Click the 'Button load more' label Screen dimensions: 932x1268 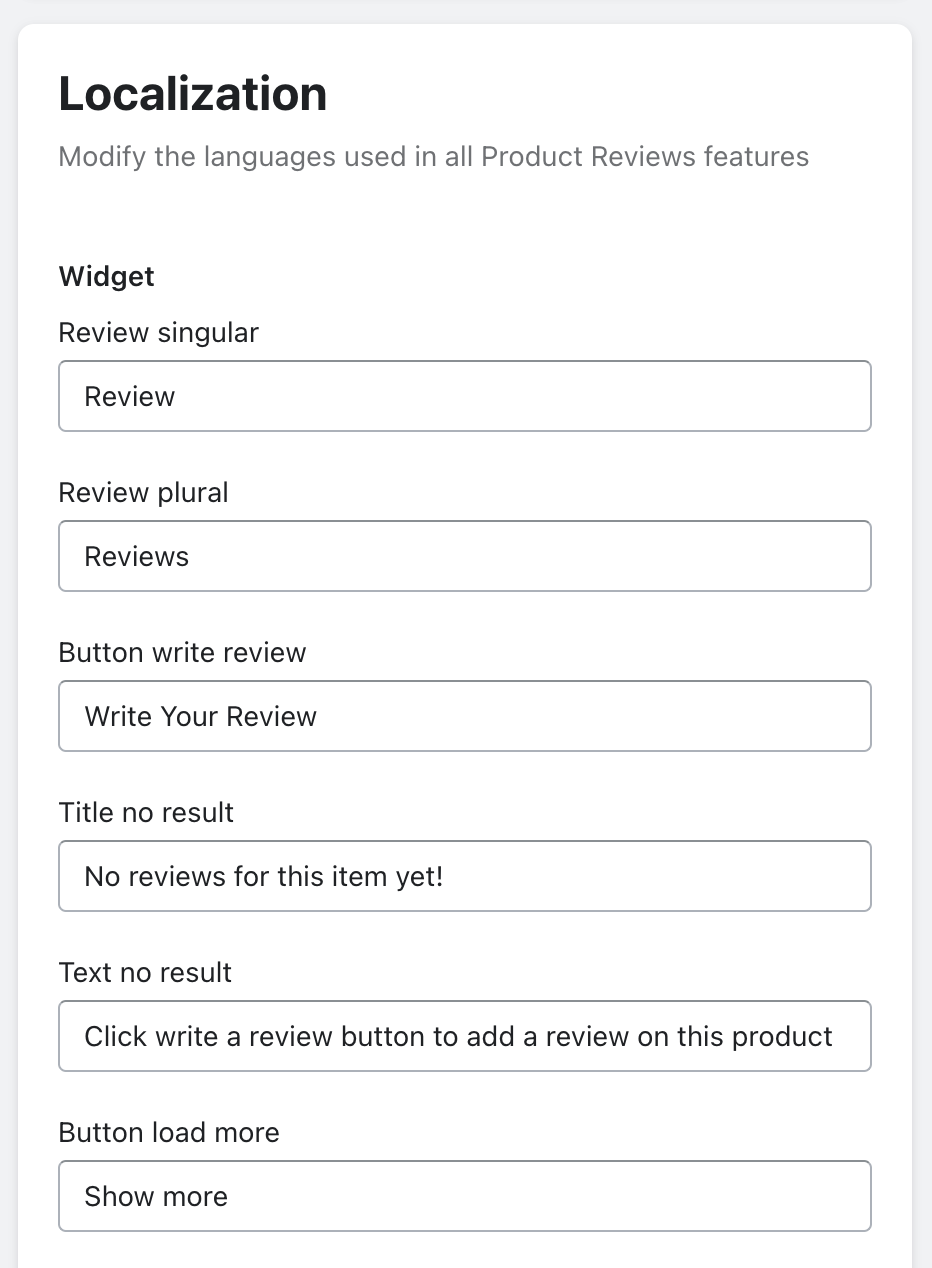[169, 1132]
